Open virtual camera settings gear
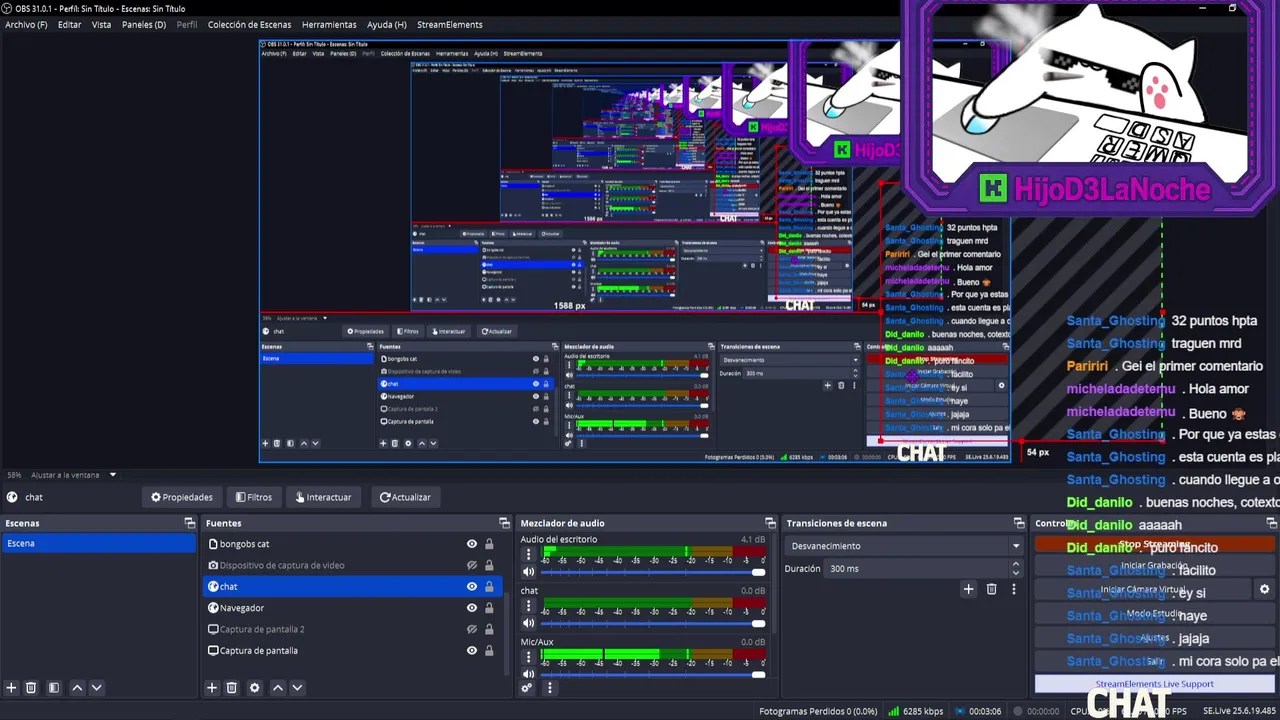Image resolution: width=1280 pixels, height=720 pixels. (x=1264, y=590)
